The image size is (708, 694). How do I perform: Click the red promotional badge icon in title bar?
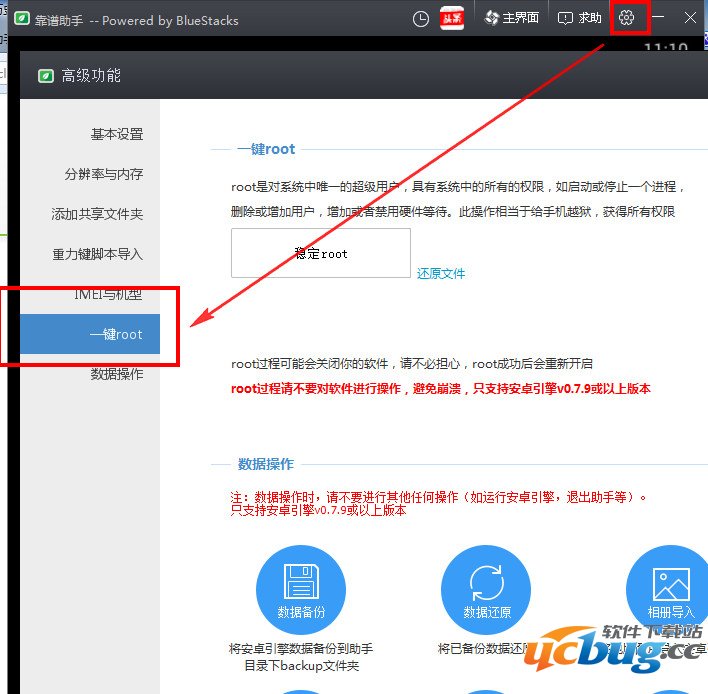(x=452, y=19)
